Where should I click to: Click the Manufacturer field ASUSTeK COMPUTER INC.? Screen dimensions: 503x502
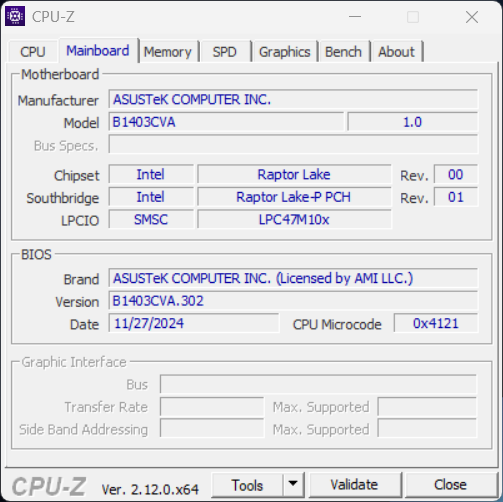(293, 99)
